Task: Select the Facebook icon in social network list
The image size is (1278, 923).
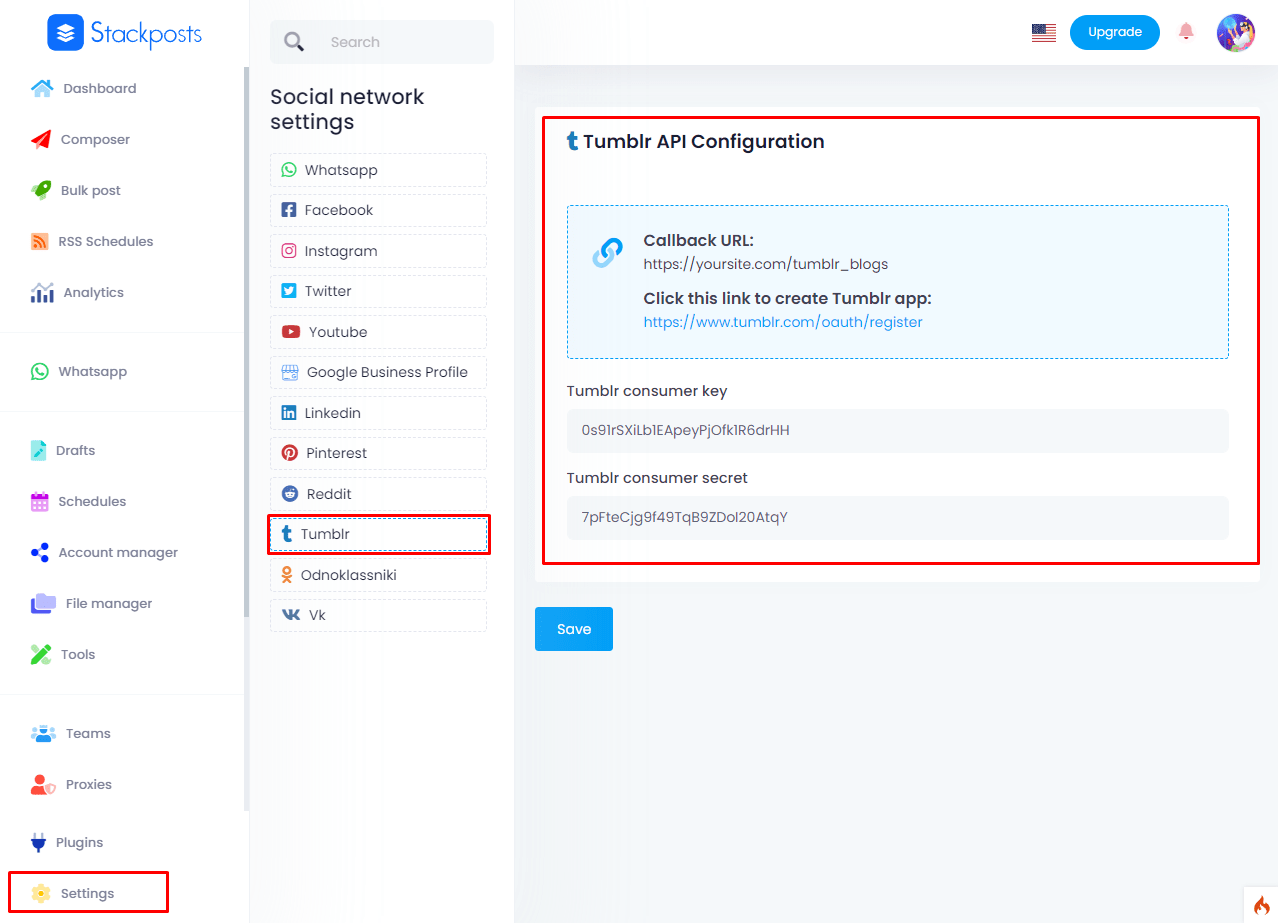Action: click(290, 210)
